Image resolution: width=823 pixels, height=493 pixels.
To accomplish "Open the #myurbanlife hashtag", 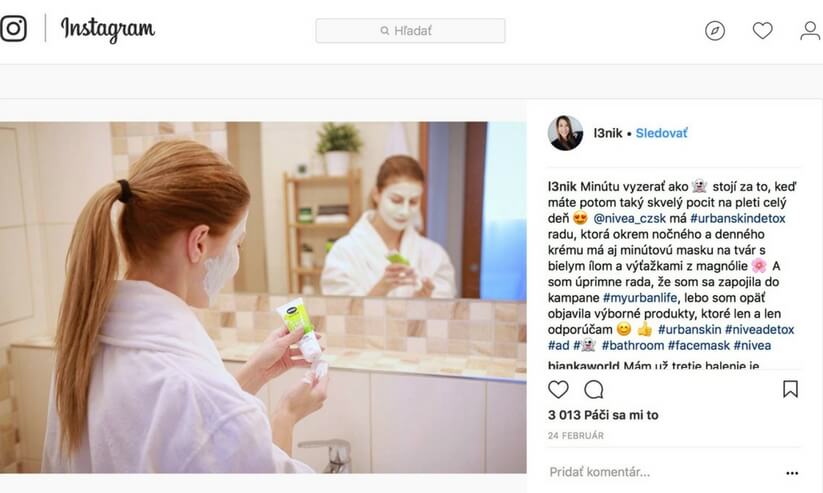I will coord(640,298).
